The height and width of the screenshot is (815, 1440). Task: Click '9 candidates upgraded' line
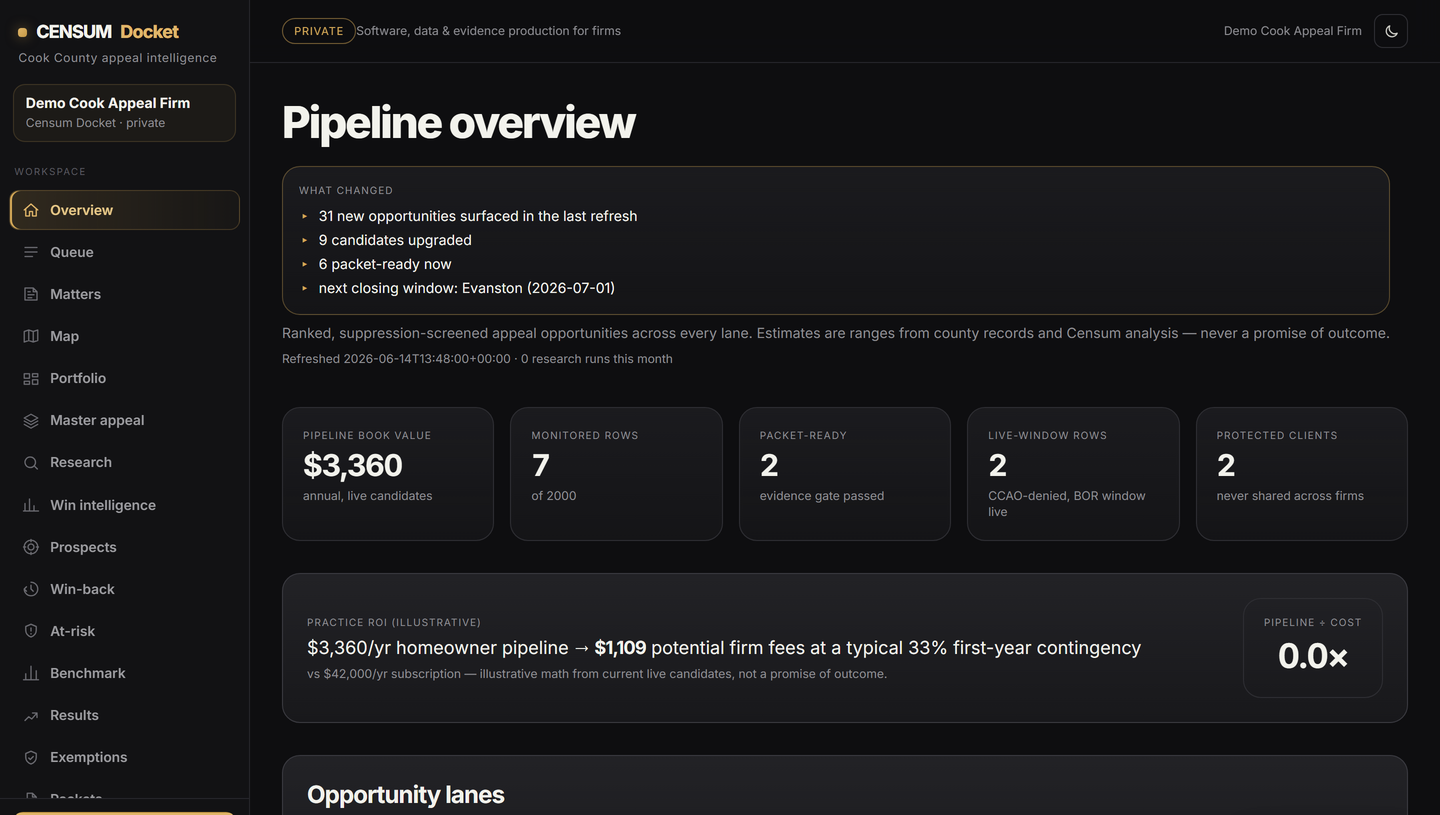[395, 240]
